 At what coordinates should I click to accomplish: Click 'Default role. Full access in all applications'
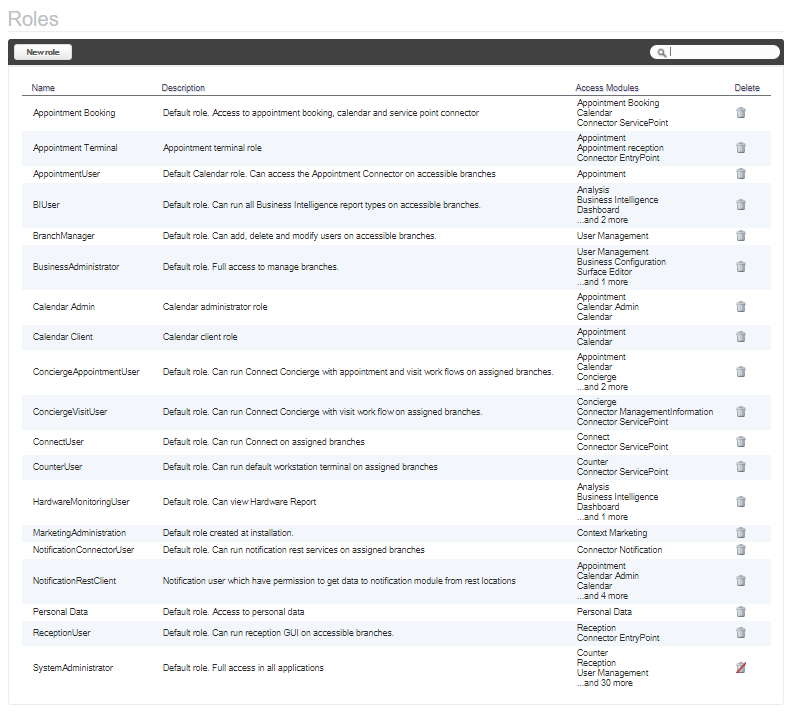click(x=243, y=668)
